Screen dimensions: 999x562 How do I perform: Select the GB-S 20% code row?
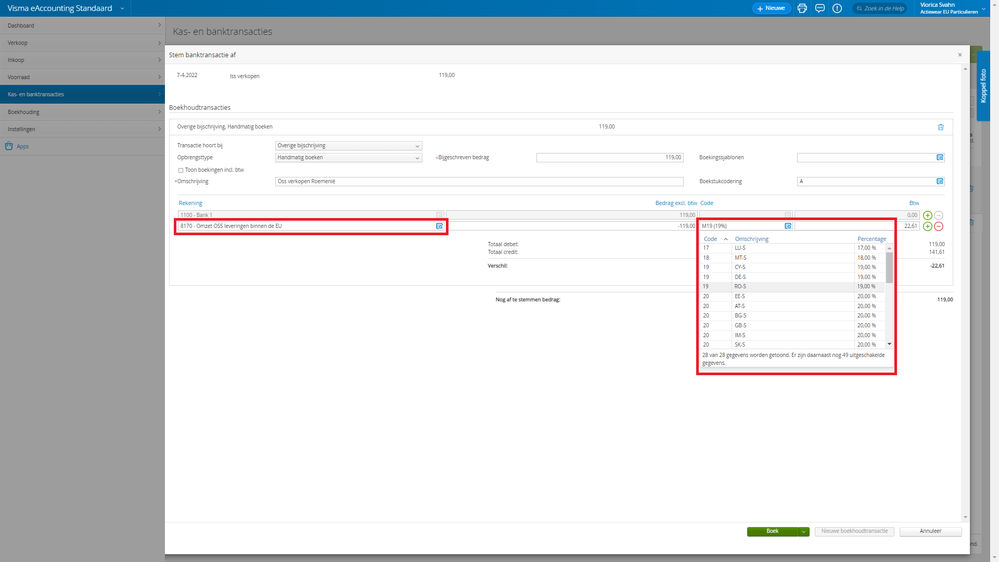793,326
